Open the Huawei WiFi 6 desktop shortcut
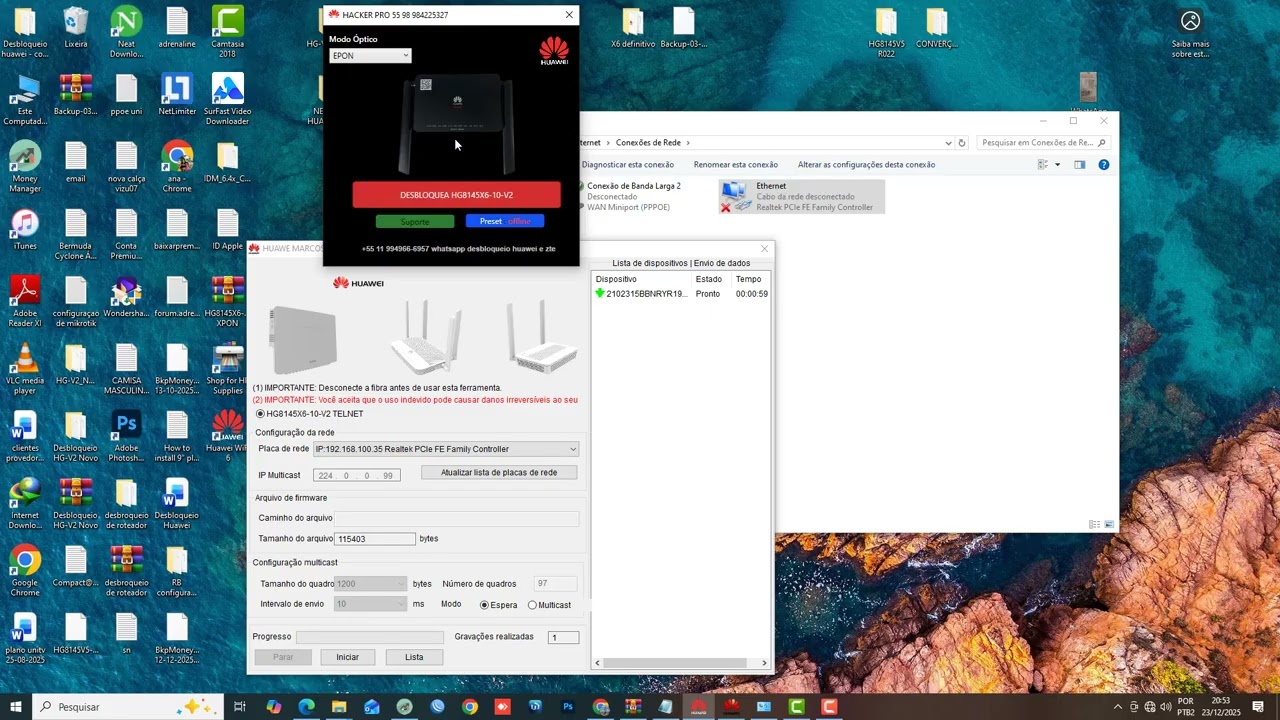Image resolution: width=1280 pixels, height=720 pixels. point(227,435)
